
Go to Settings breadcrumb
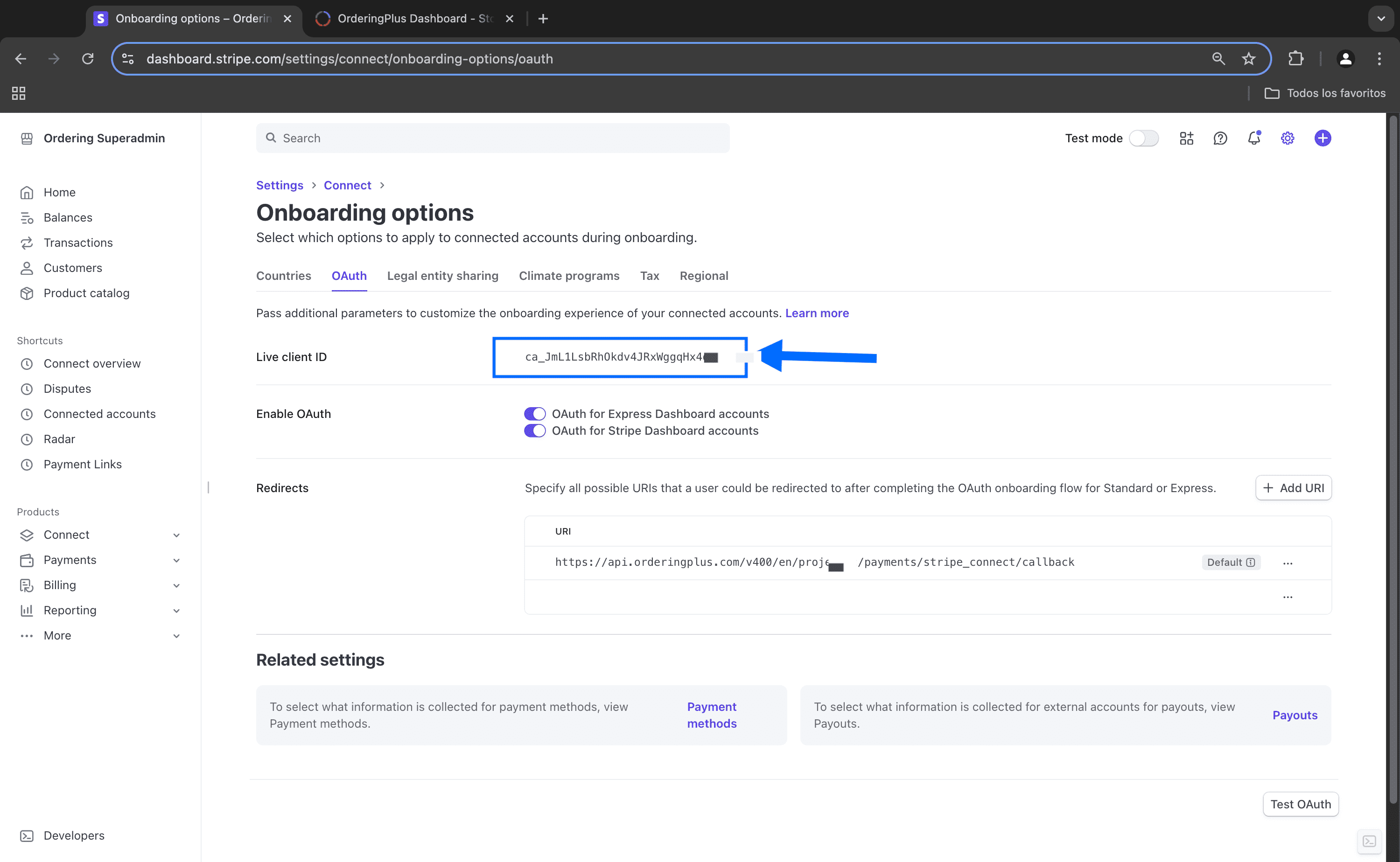[280, 185]
